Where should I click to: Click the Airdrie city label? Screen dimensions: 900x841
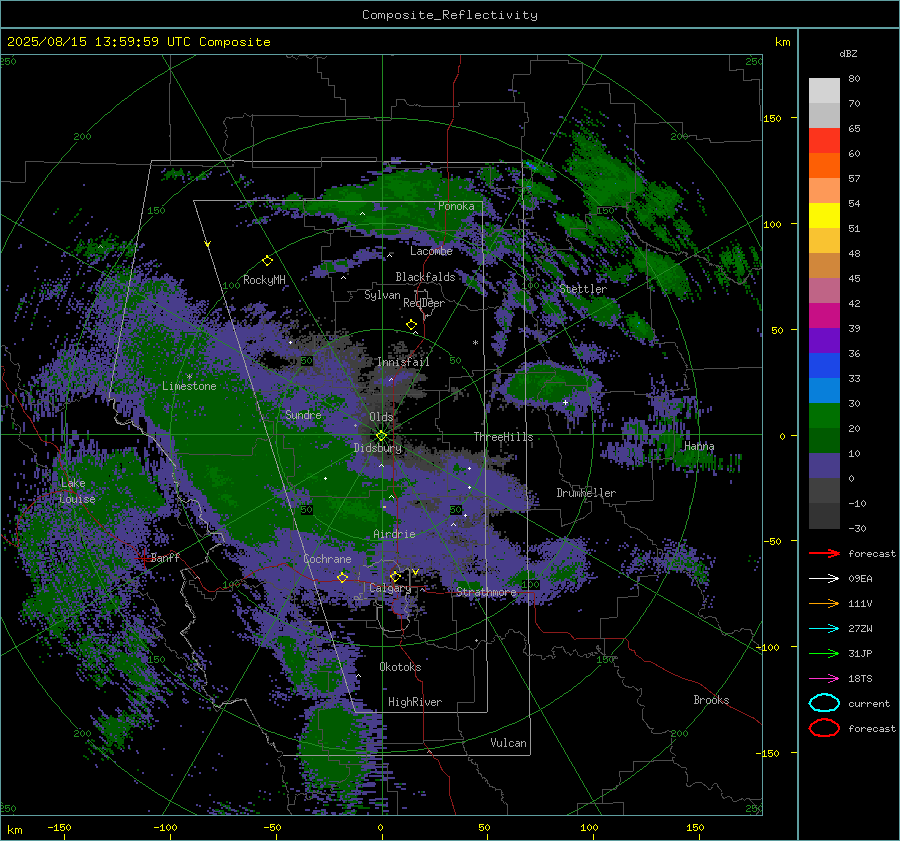pyautogui.click(x=394, y=534)
